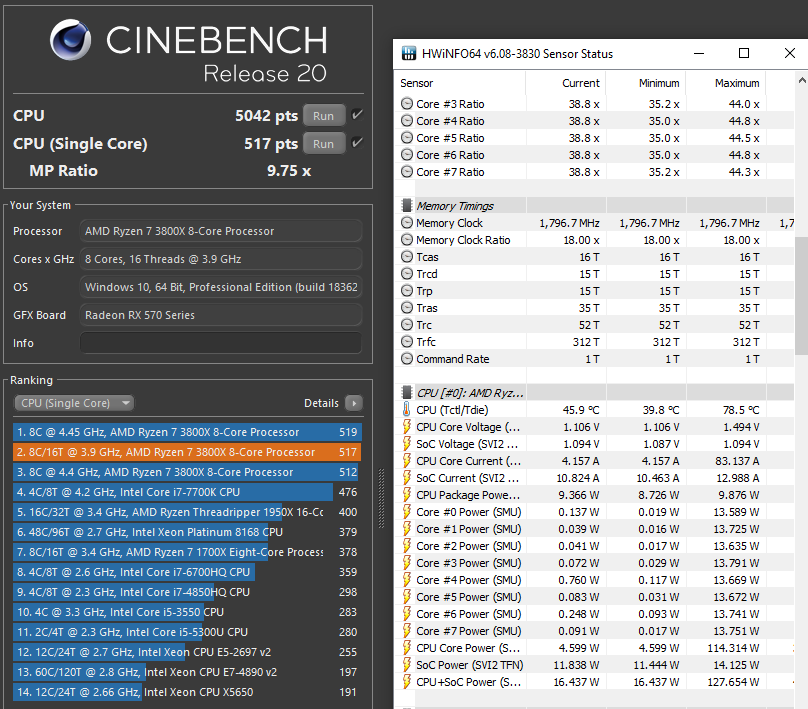Select ranking entry Xeon CPU E7-4890 v2
This screenshot has width=808, height=709.
pyautogui.click(x=187, y=672)
